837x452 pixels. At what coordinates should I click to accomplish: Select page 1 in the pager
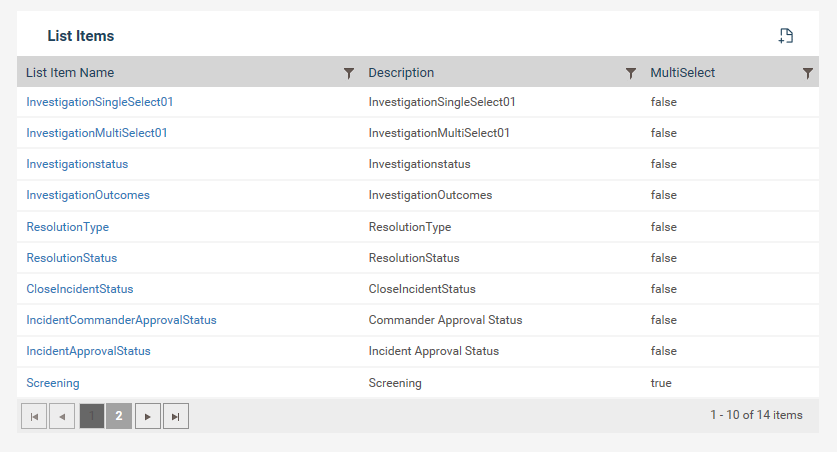click(x=92, y=416)
